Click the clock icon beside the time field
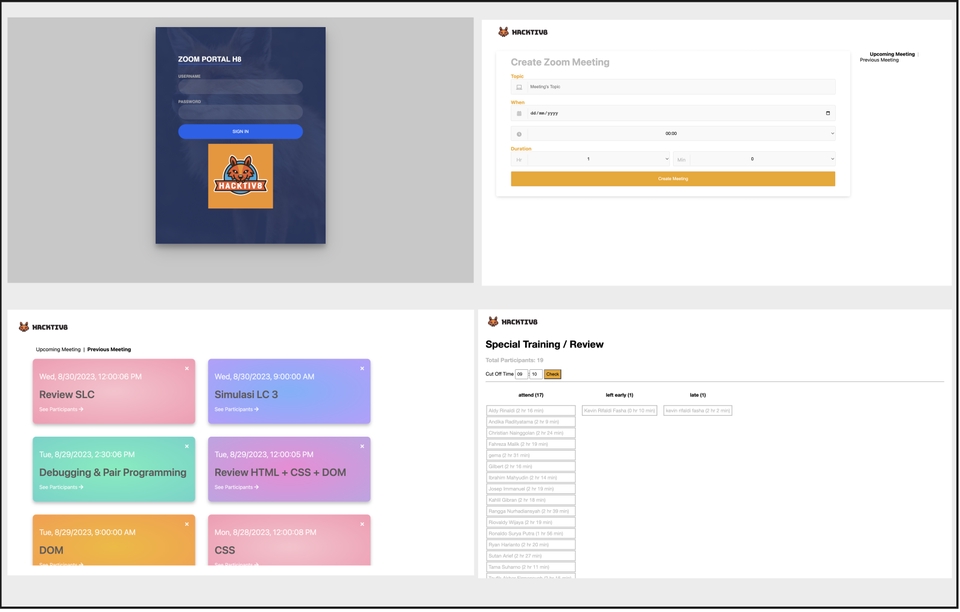 [x=518, y=133]
